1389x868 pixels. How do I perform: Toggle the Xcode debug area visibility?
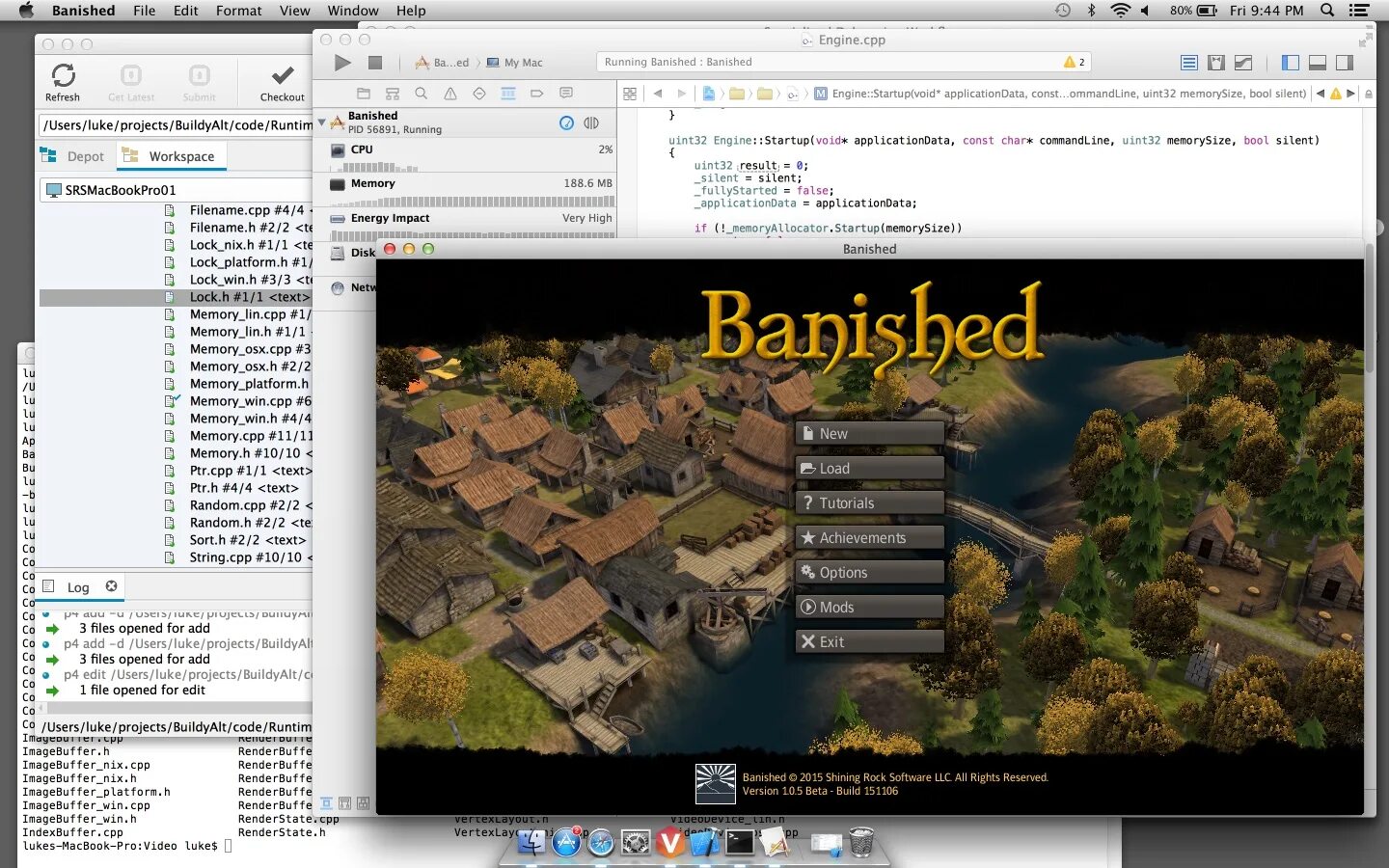click(x=1318, y=63)
